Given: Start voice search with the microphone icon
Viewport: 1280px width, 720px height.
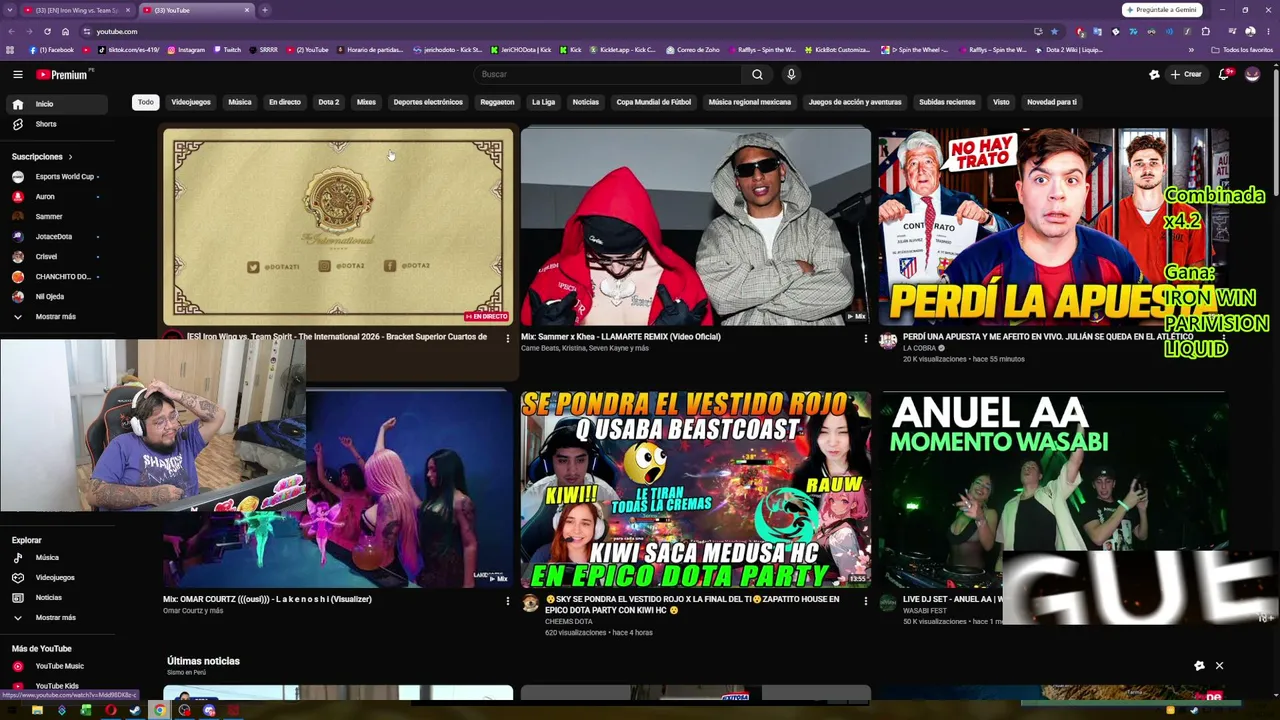Looking at the screenshot, I should 791,74.
